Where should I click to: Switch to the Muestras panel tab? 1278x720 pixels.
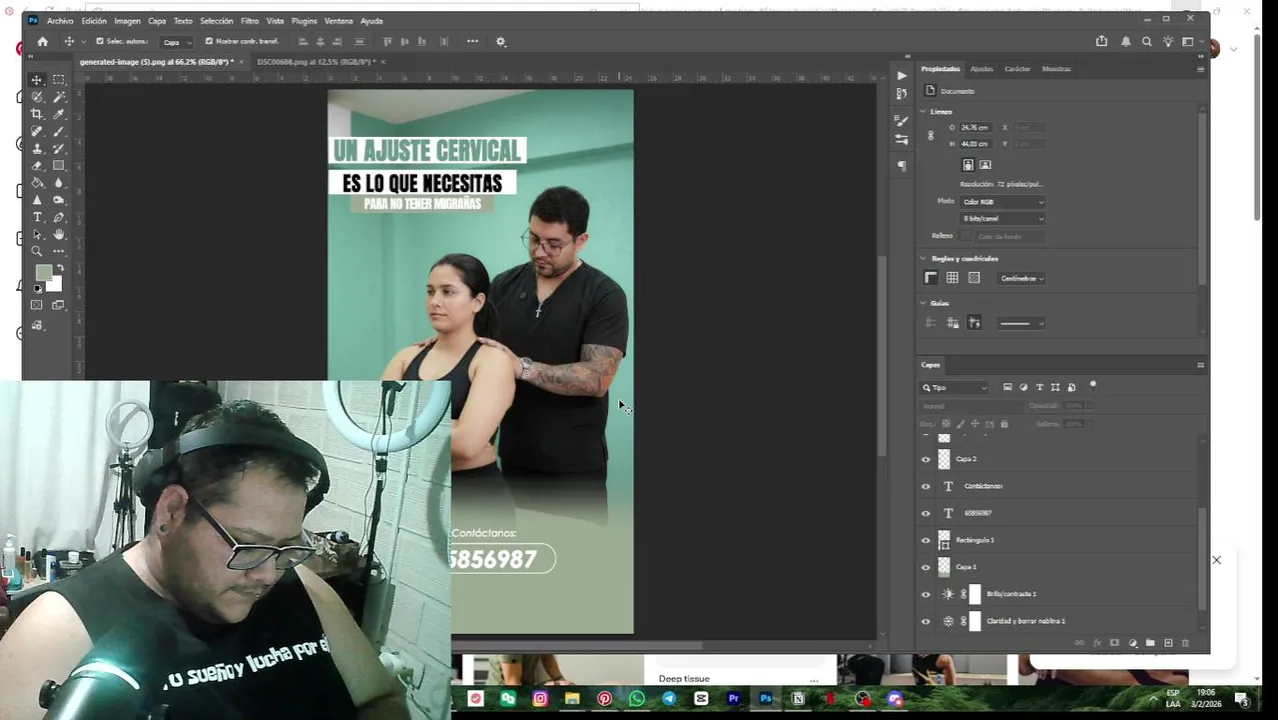pyautogui.click(x=1056, y=69)
